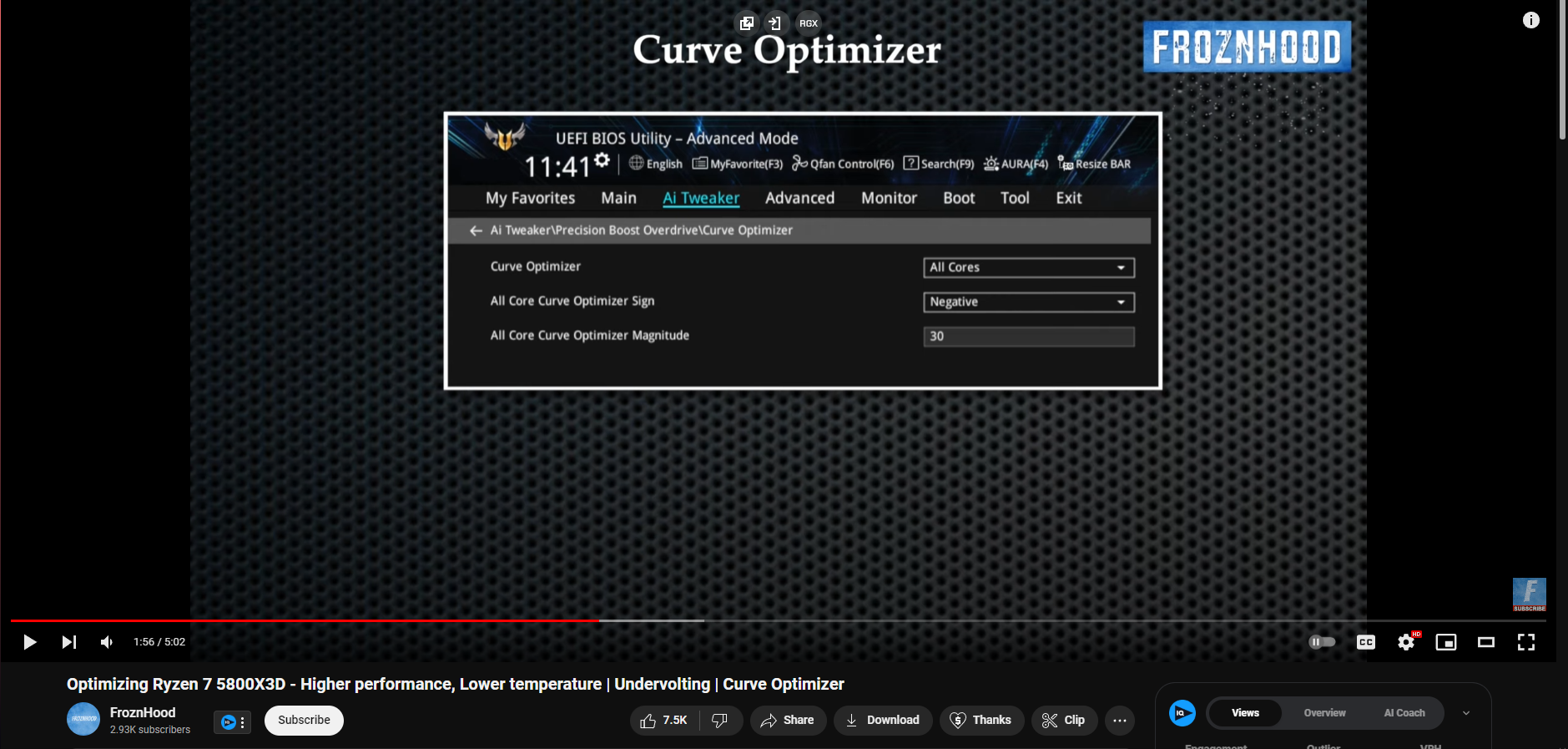Skip to the next video
Viewport: 1568px width, 749px height.
(69, 642)
